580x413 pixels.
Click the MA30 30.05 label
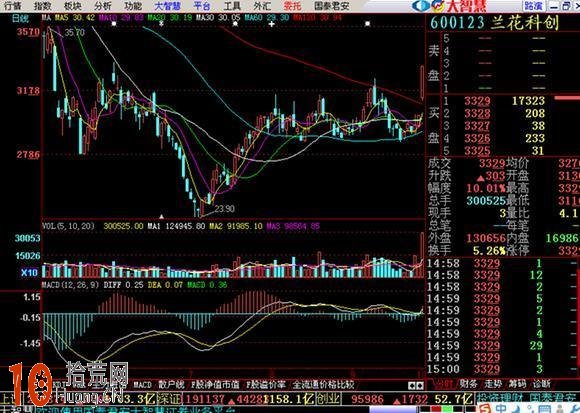[218, 17]
